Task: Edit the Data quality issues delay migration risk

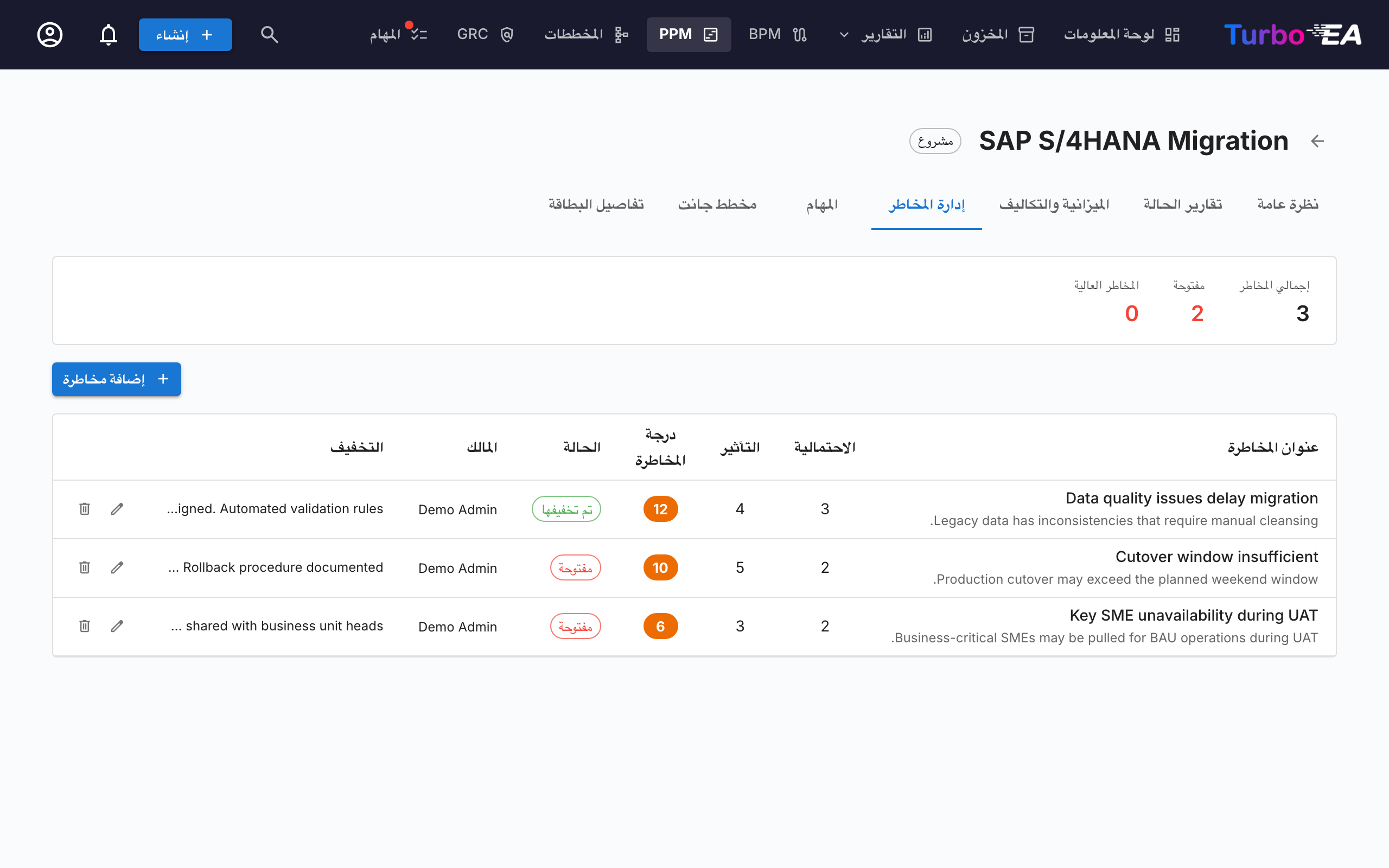Action: tap(117, 509)
